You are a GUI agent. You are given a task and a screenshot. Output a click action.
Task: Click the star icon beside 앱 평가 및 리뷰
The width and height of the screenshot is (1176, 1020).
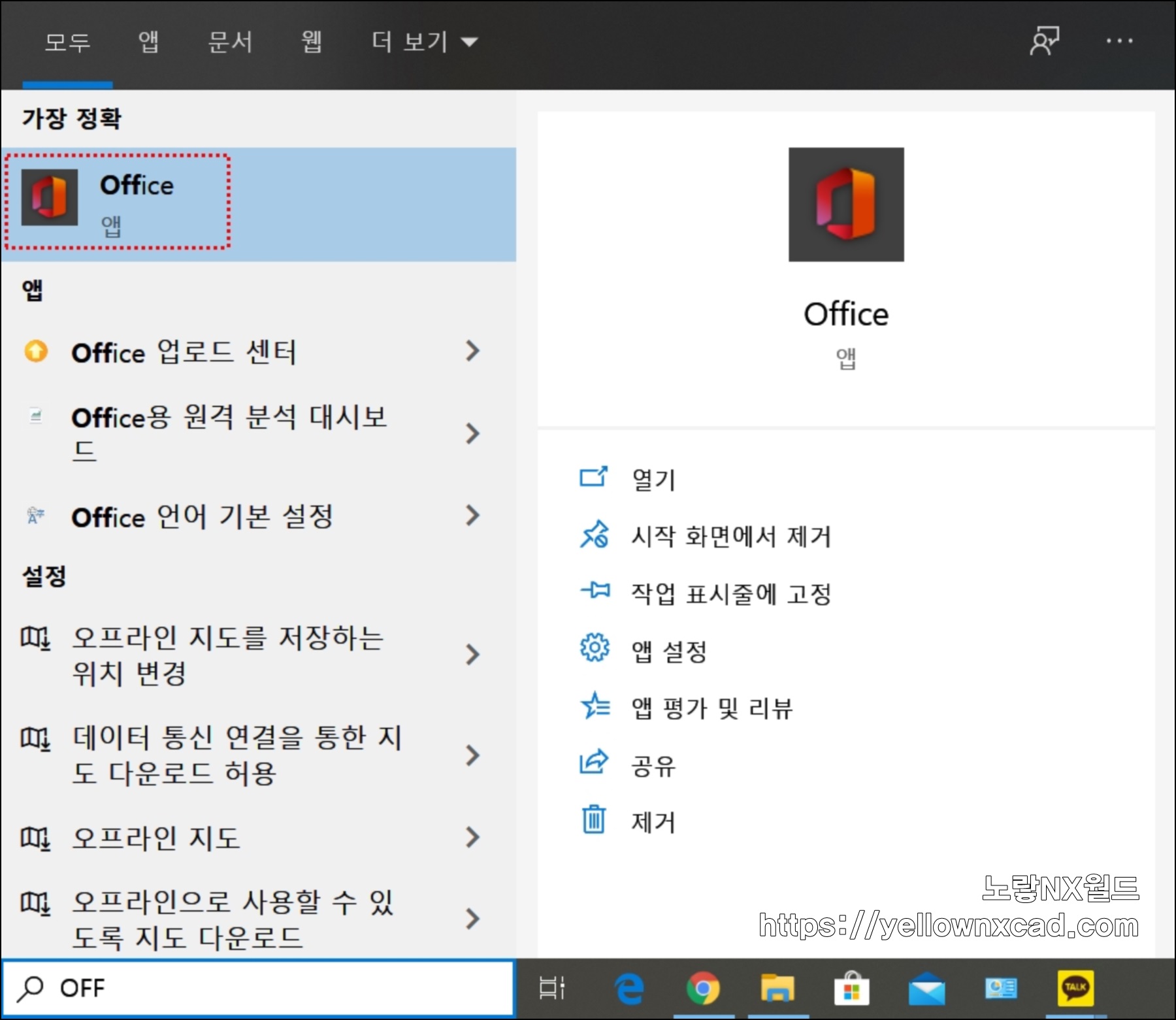click(595, 706)
